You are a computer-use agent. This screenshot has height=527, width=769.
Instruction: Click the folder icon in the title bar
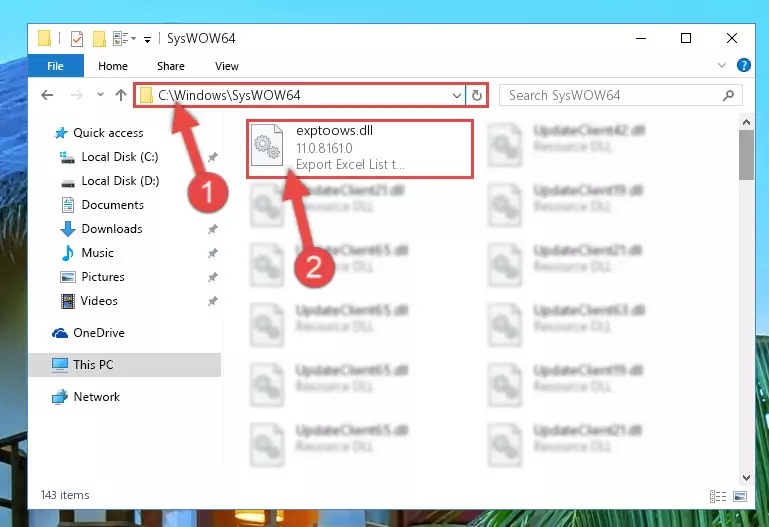45,38
